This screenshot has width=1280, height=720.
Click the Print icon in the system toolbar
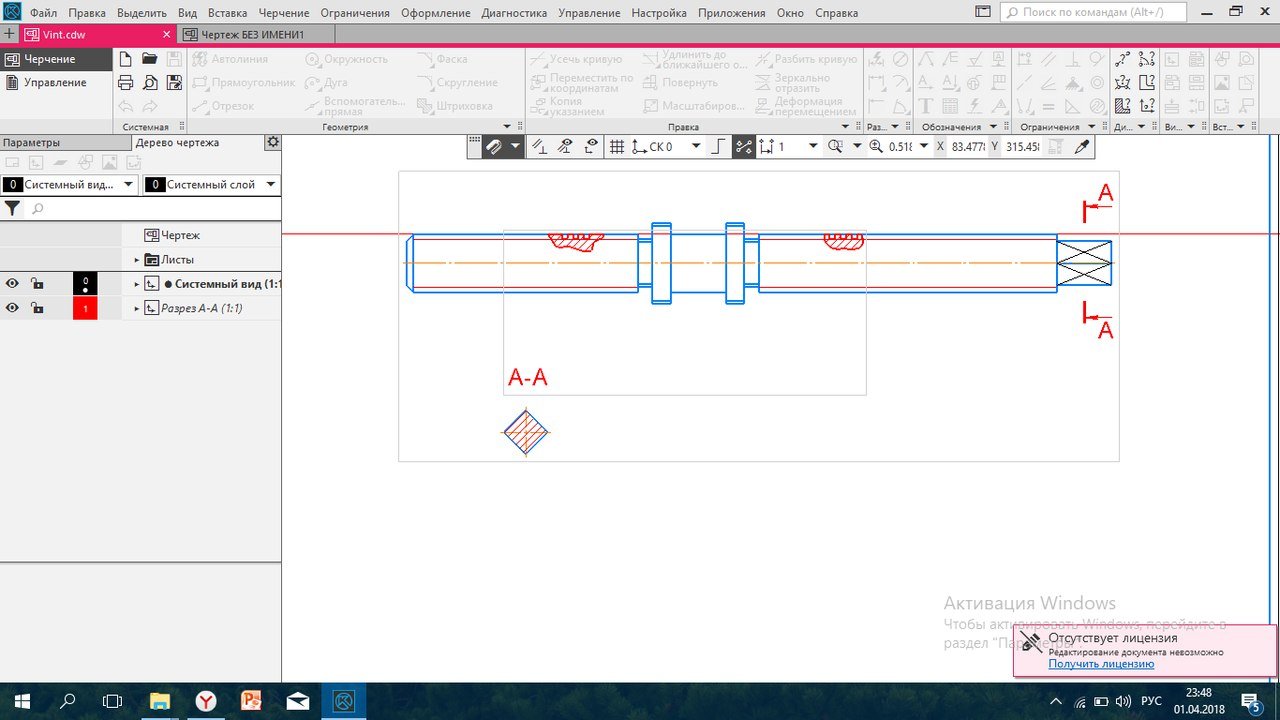pyautogui.click(x=126, y=83)
